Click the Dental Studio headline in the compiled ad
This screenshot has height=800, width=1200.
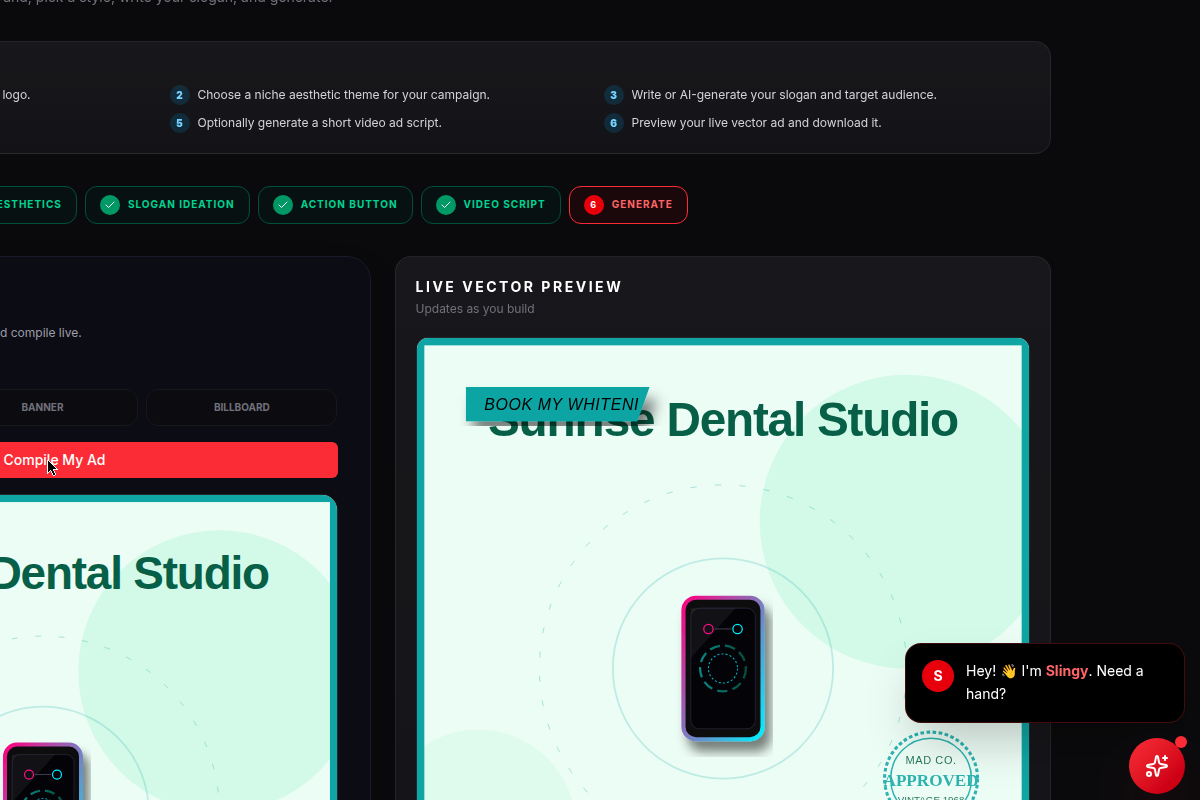click(134, 574)
